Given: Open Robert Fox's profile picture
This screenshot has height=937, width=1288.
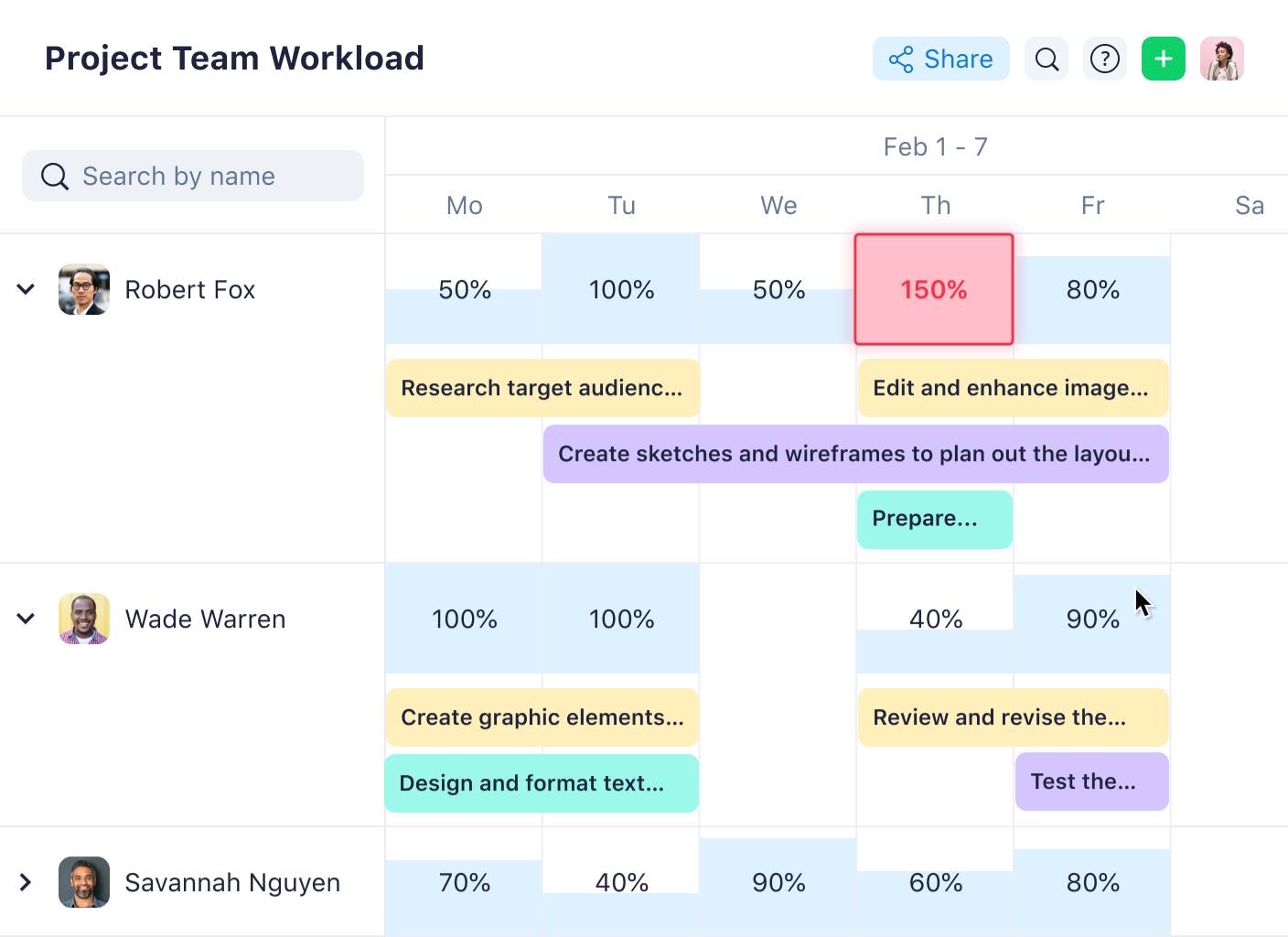Looking at the screenshot, I should coord(83,289).
